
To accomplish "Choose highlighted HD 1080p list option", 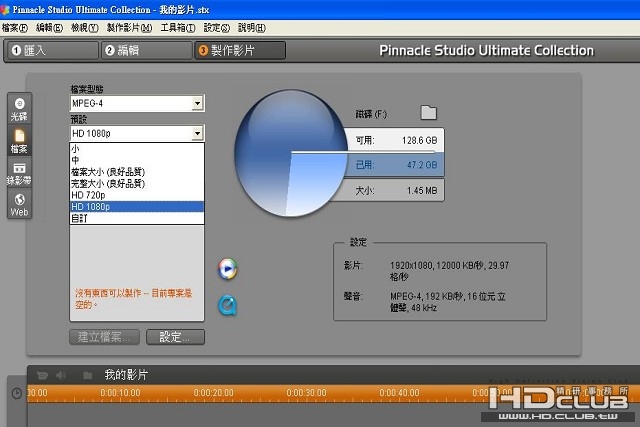I will point(137,207).
